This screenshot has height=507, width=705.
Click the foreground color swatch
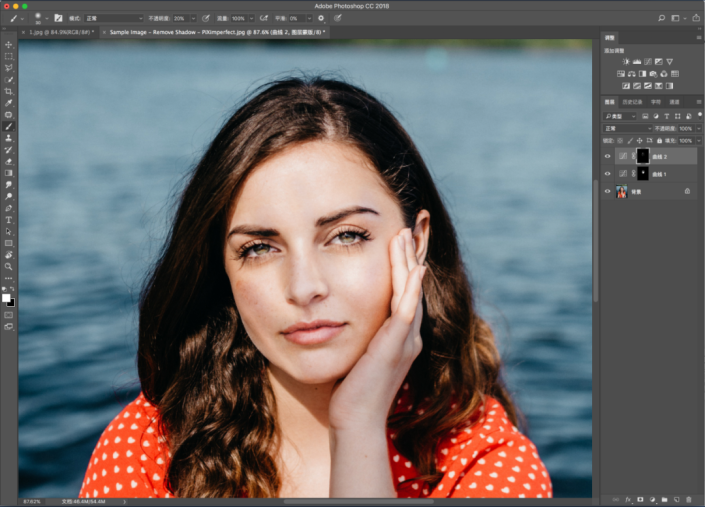[6, 297]
